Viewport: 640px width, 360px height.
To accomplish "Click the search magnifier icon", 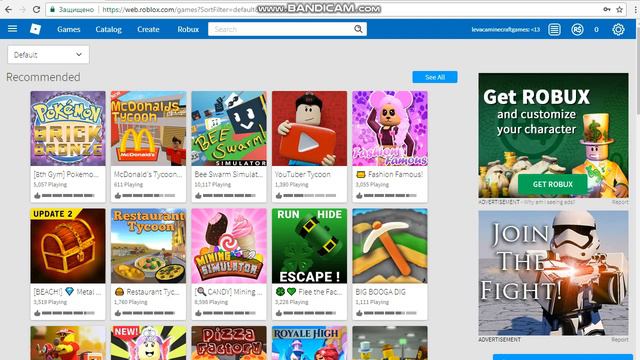I will coord(358,29).
